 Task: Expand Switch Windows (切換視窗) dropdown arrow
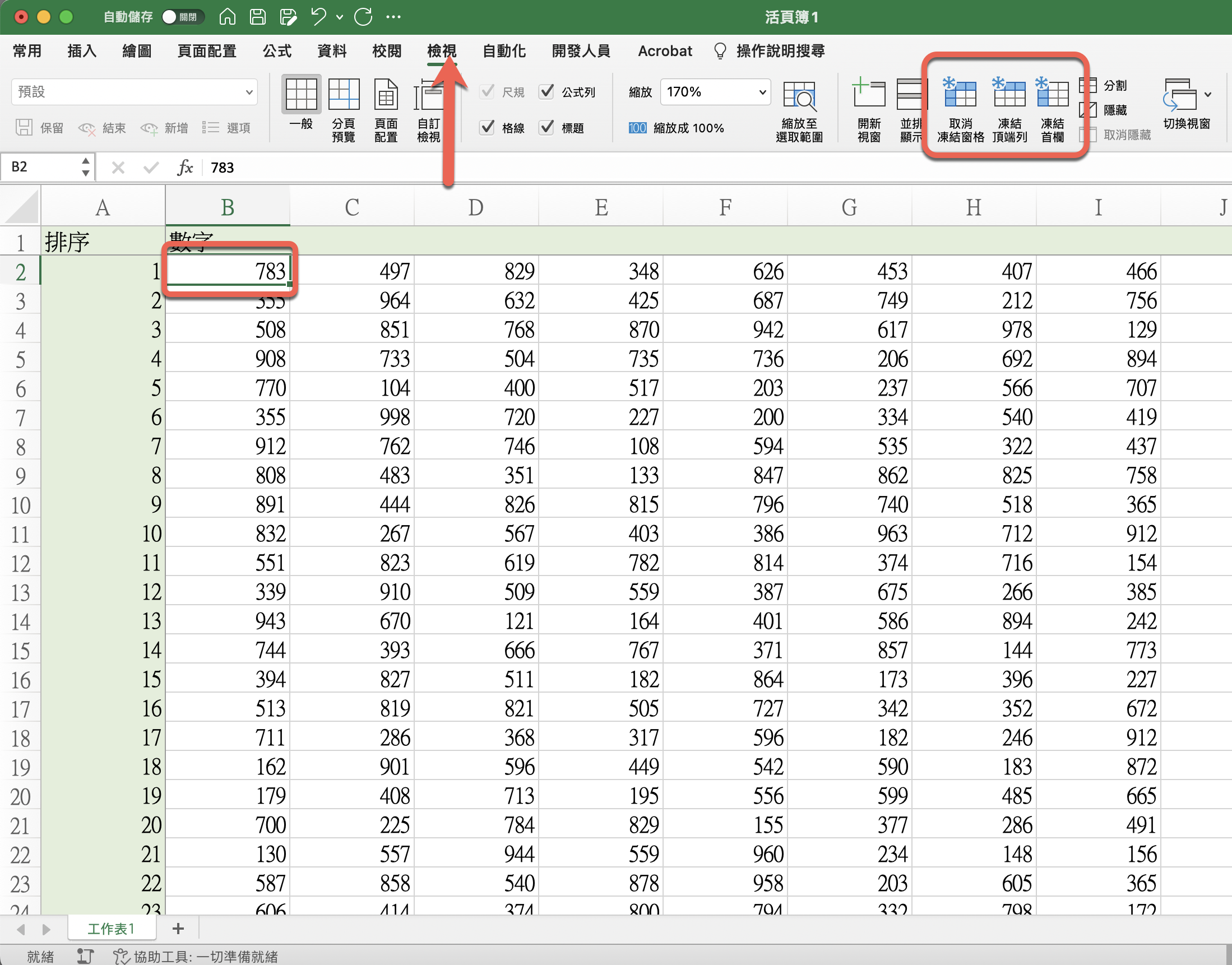click(x=1208, y=94)
